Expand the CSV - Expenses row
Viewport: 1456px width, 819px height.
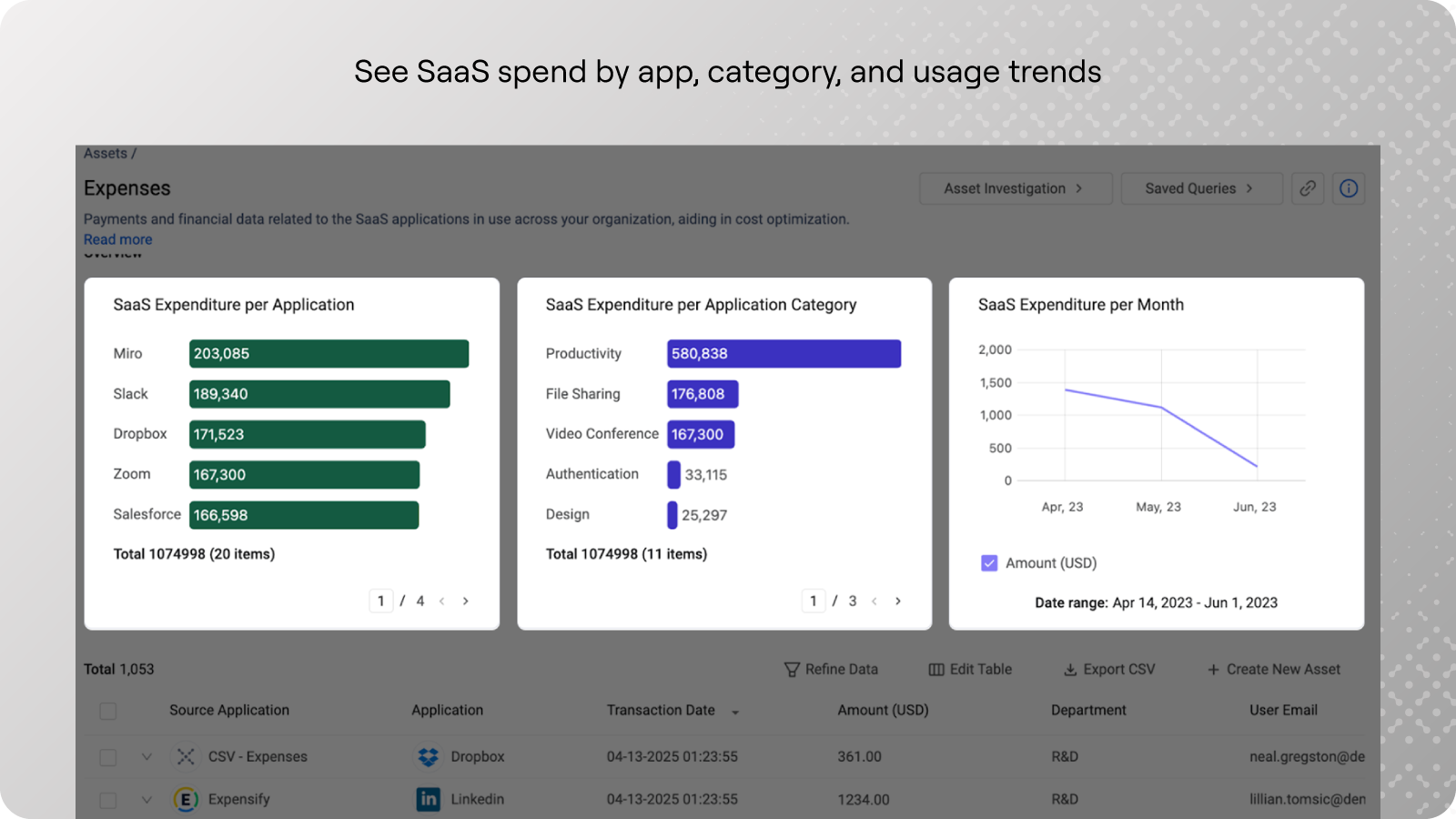[x=147, y=756]
